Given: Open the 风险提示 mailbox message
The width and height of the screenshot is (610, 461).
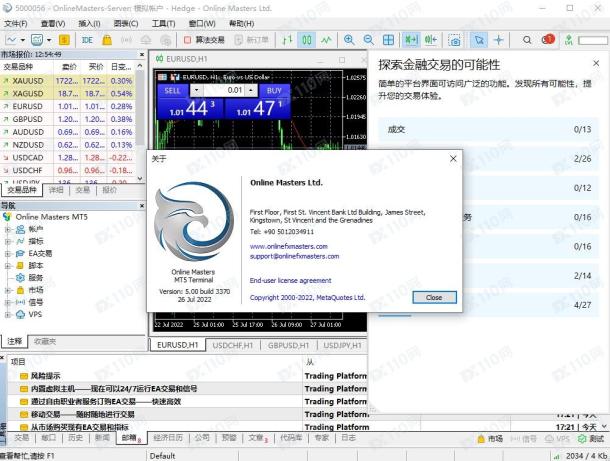Looking at the screenshot, I should point(46,376).
